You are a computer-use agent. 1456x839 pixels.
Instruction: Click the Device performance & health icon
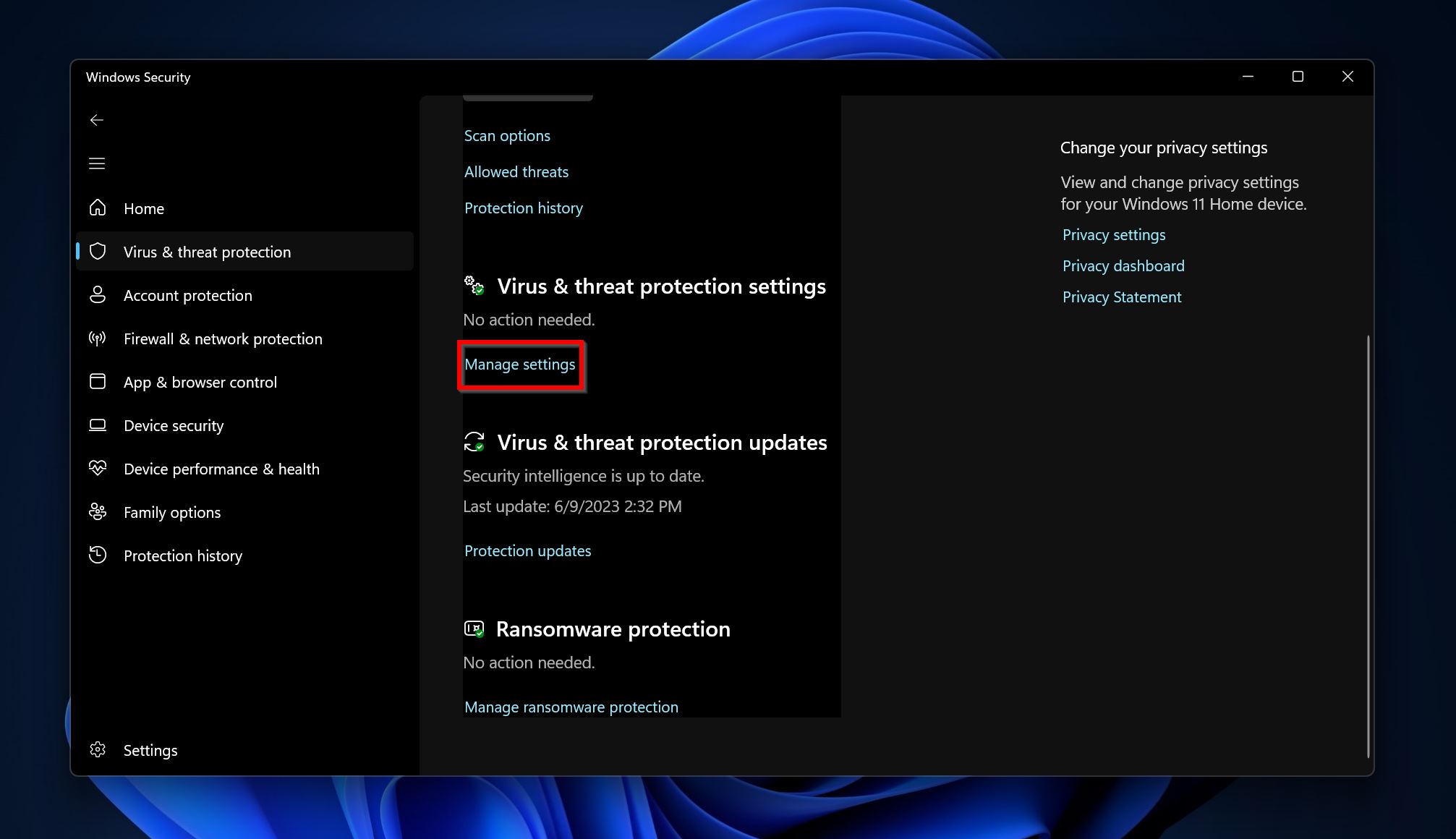[x=97, y=468]
